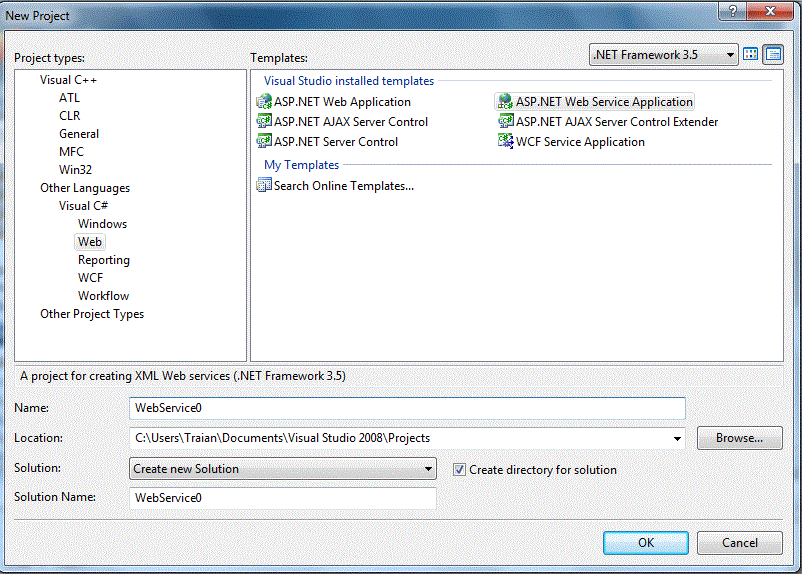Choose the Other Project Types node
Image resolution: width=802 pixels, height=574 pixels.
tap(92, 314)
